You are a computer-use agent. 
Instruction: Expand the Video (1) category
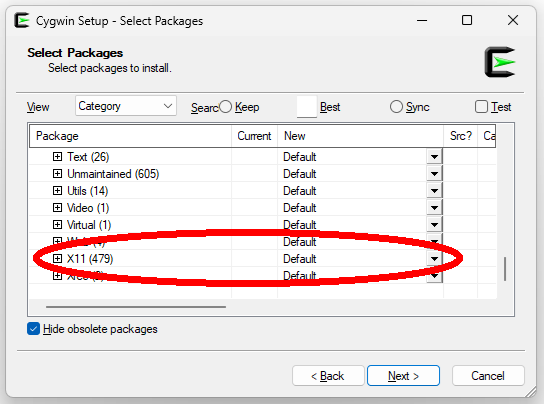(x=58, y=208)
